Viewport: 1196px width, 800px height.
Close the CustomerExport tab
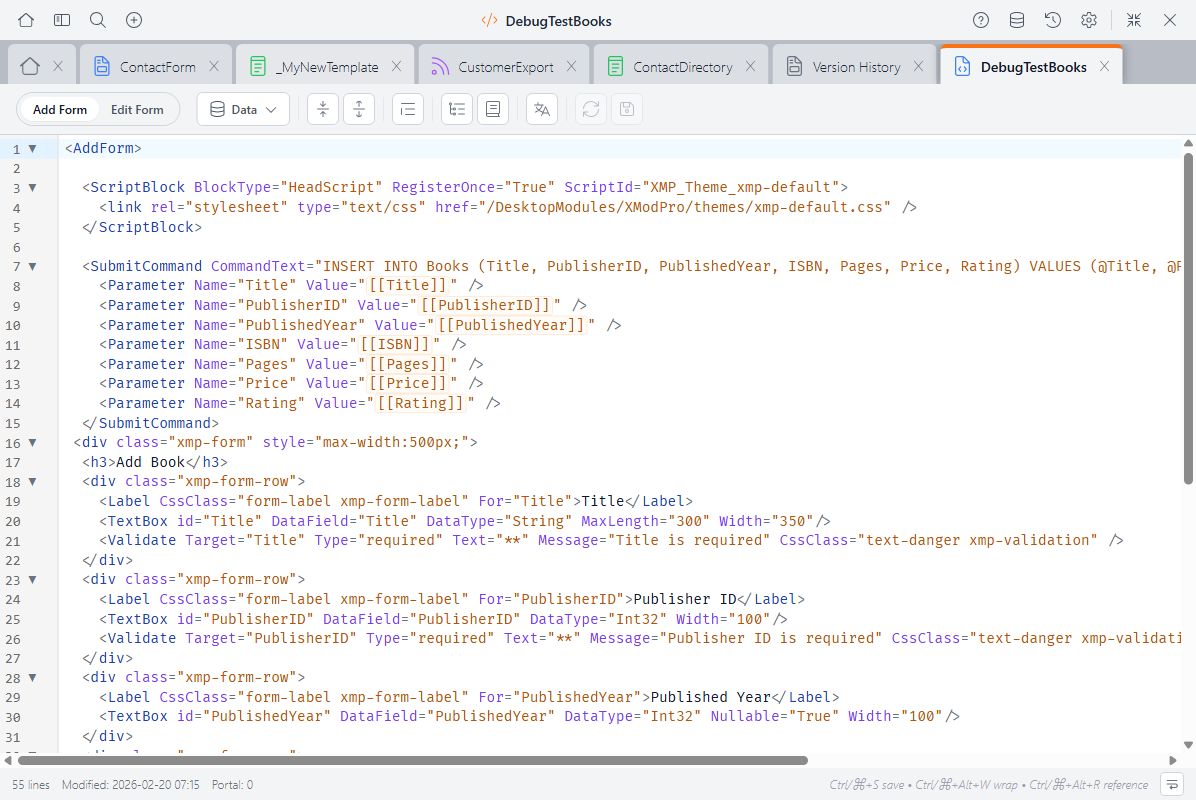[571, 67]
